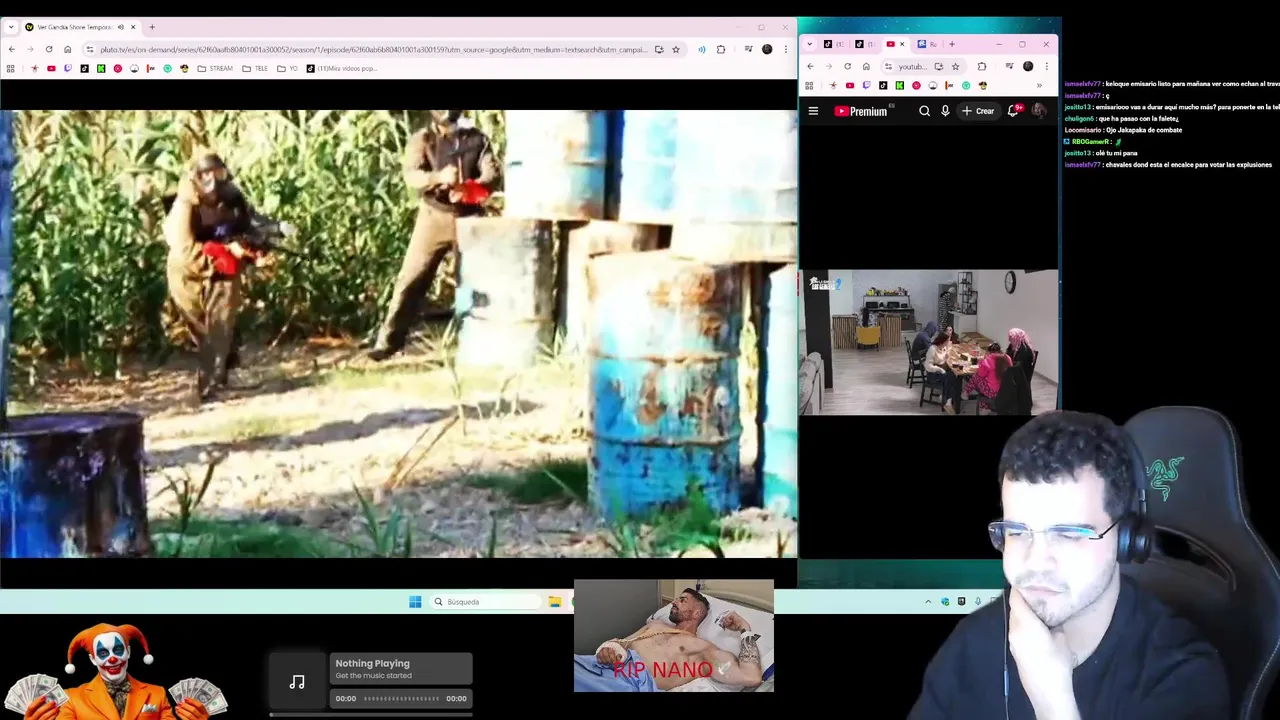Expand tab search in YouTube window

point(810,44)
